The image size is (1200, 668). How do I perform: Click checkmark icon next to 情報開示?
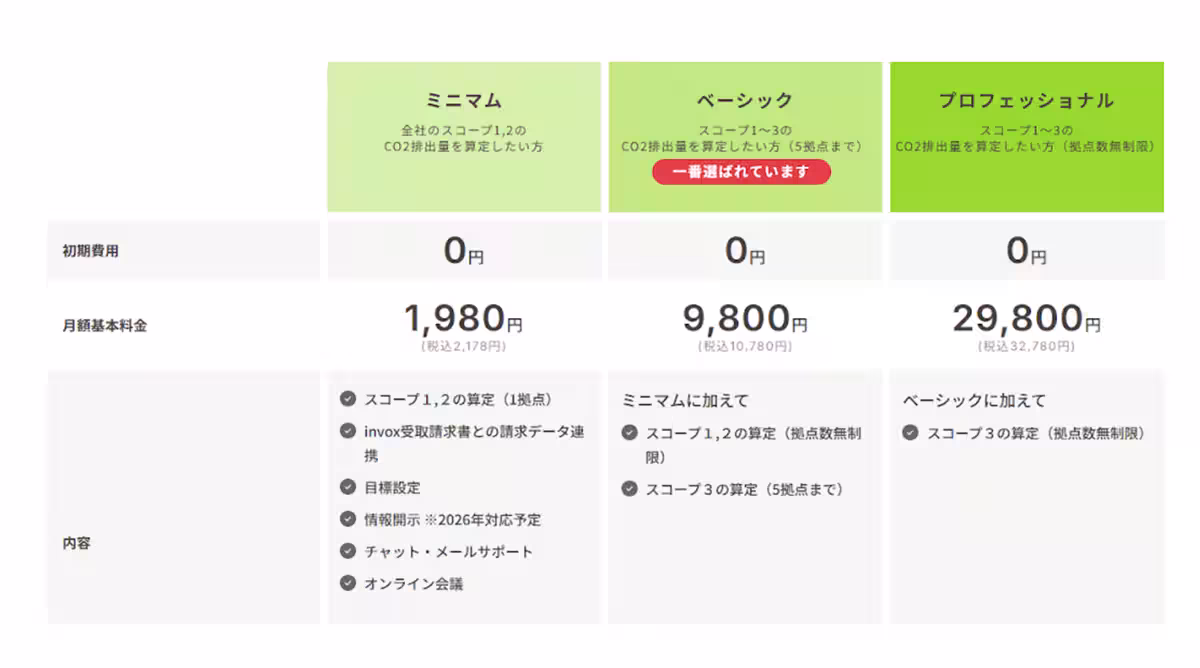(x=348, y=519)
